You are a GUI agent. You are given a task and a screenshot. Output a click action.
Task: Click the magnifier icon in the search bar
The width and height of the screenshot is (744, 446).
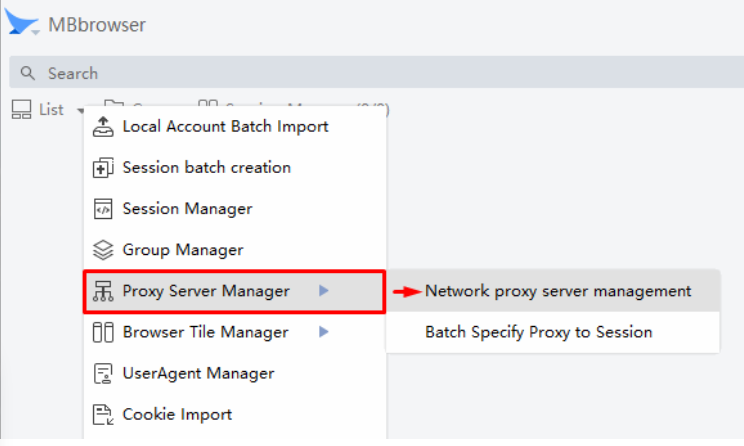28,73
